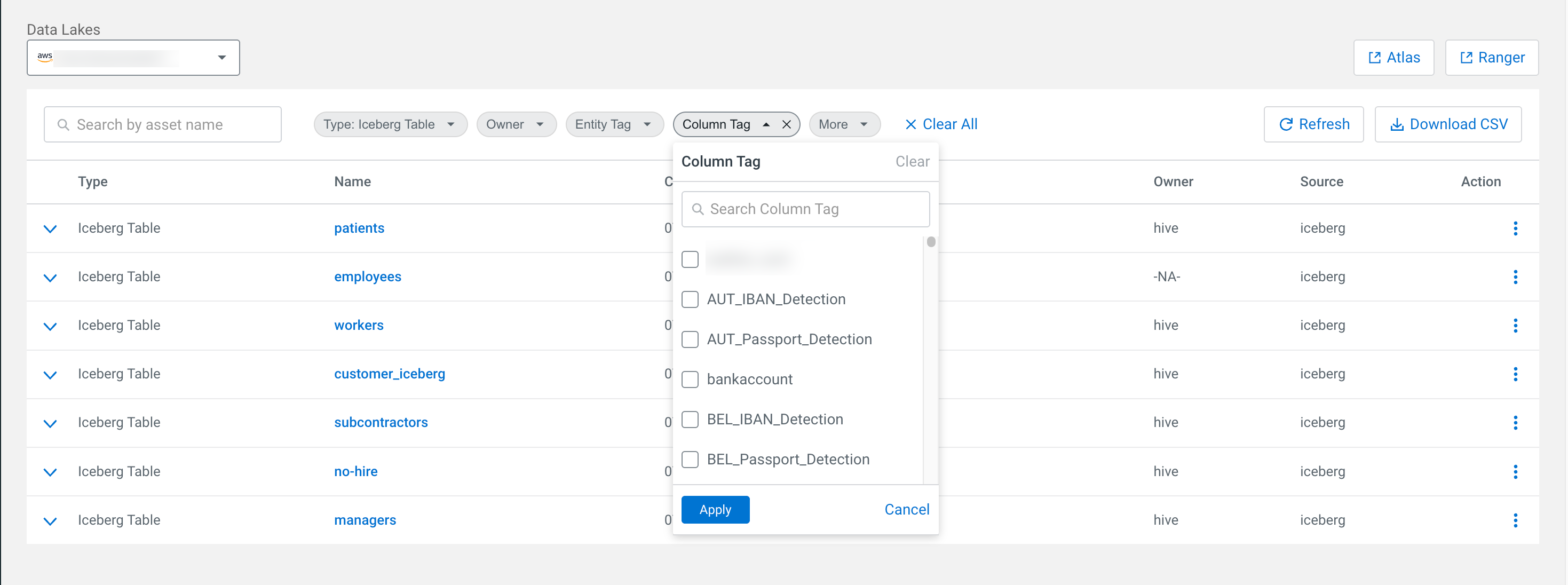
Task: Open Ranger external link
Action: 1491,58
